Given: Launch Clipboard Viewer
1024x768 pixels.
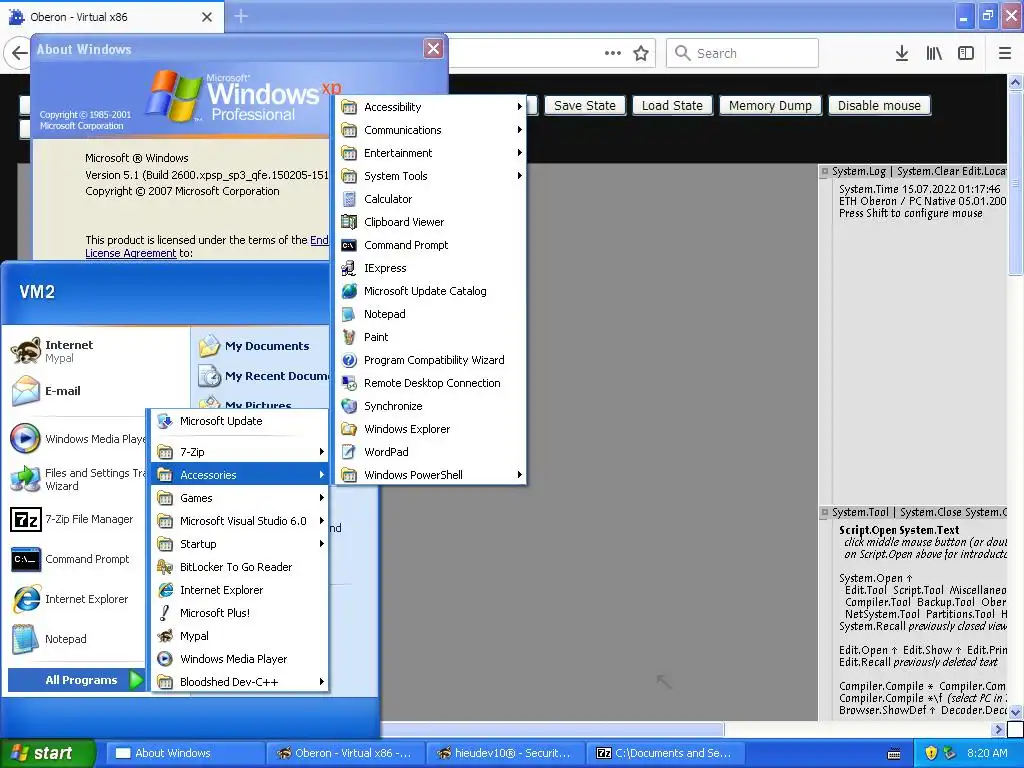Looking at the screenshot, I should 430,222.
